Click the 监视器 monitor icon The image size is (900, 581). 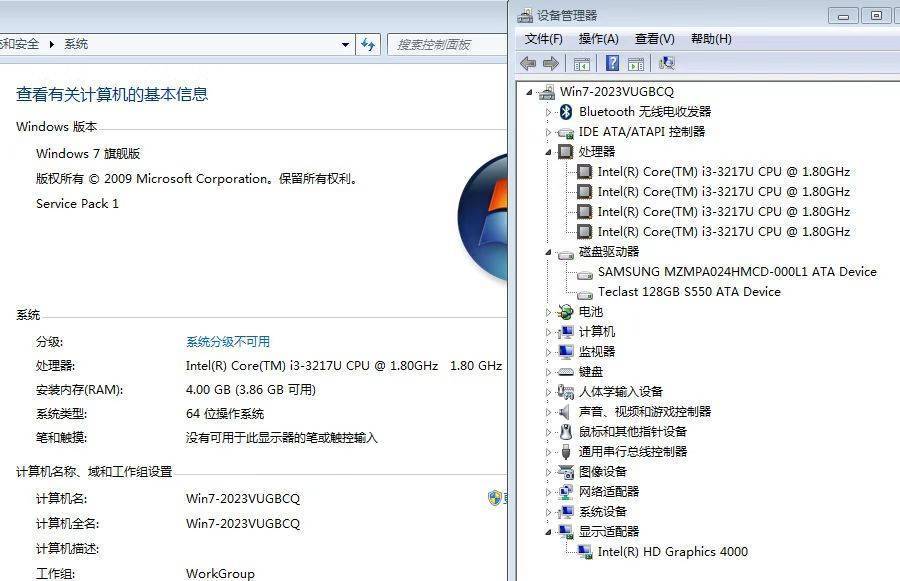[x=566, y=351]
